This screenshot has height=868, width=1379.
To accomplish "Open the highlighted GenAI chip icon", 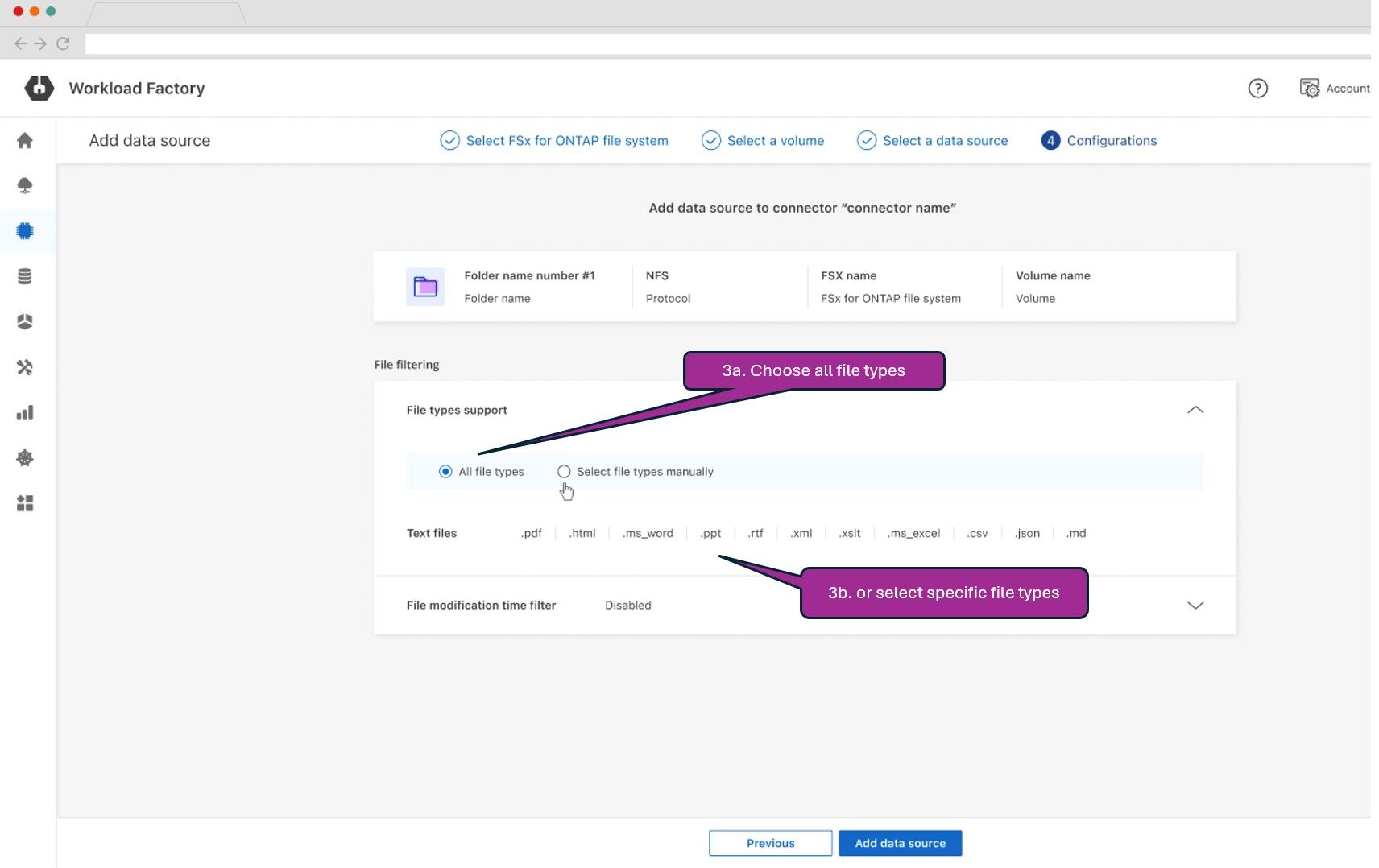I will pos(26,231).
